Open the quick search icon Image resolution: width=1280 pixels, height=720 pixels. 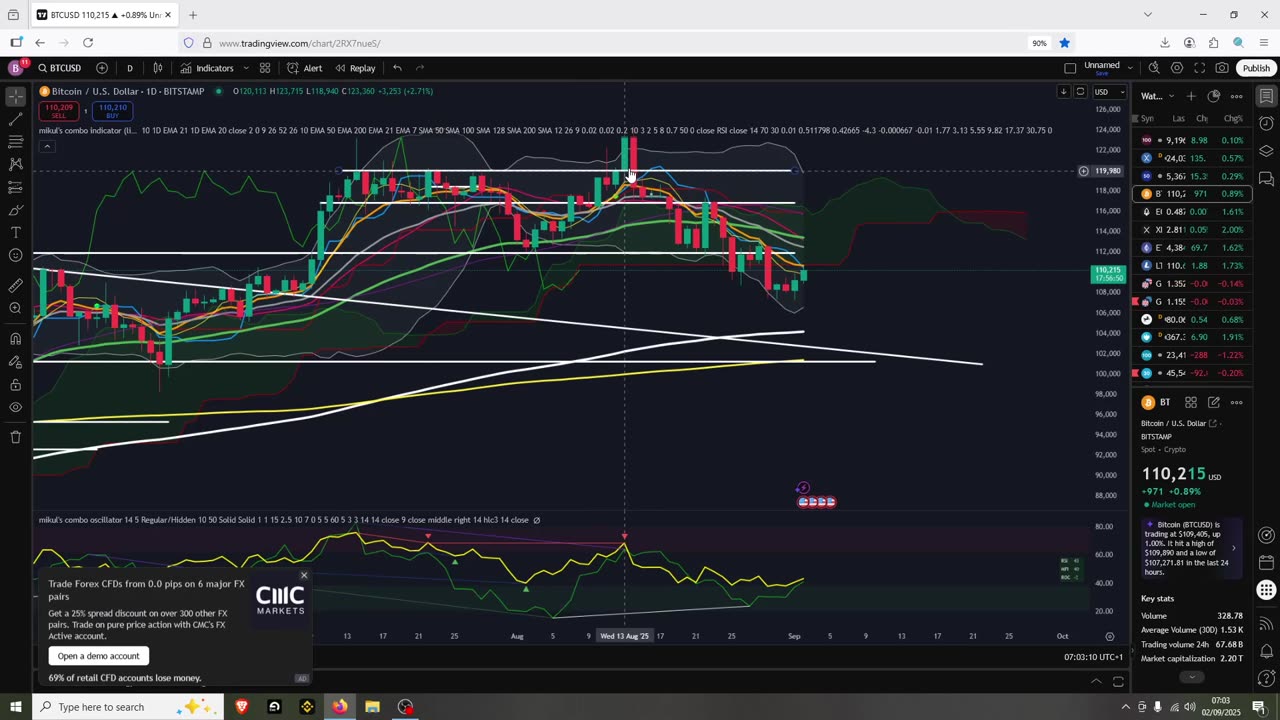(x=1154, y=68)
